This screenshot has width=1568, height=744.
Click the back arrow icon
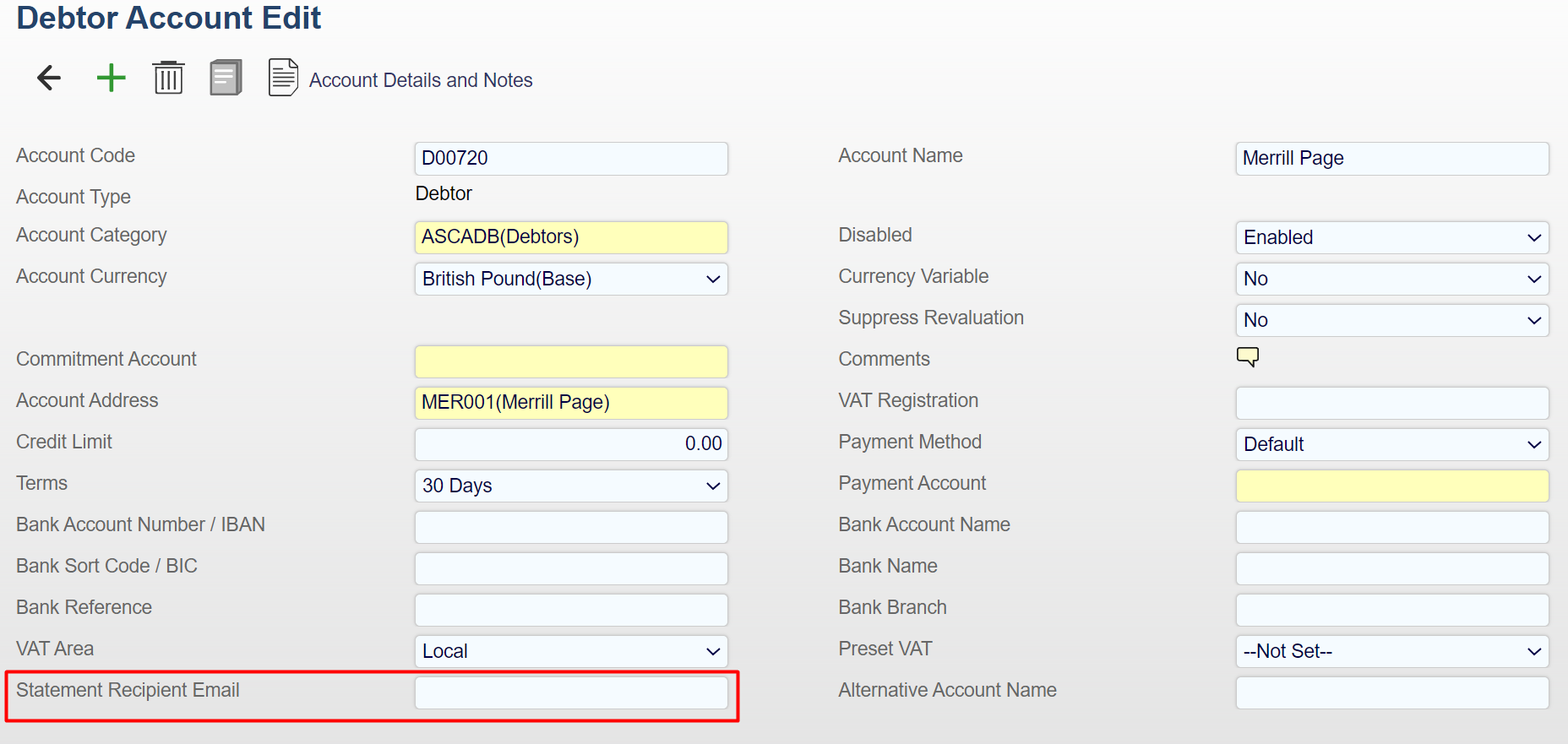[49, 78]
